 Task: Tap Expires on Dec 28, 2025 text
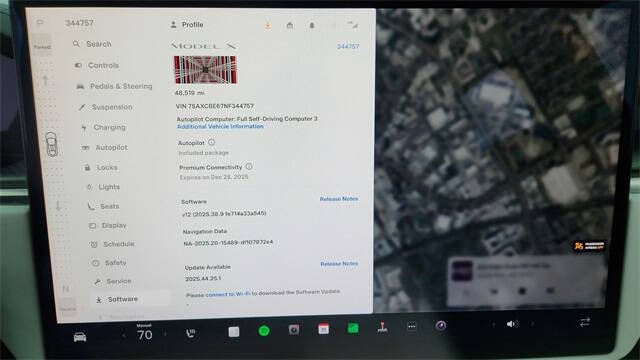214,177
